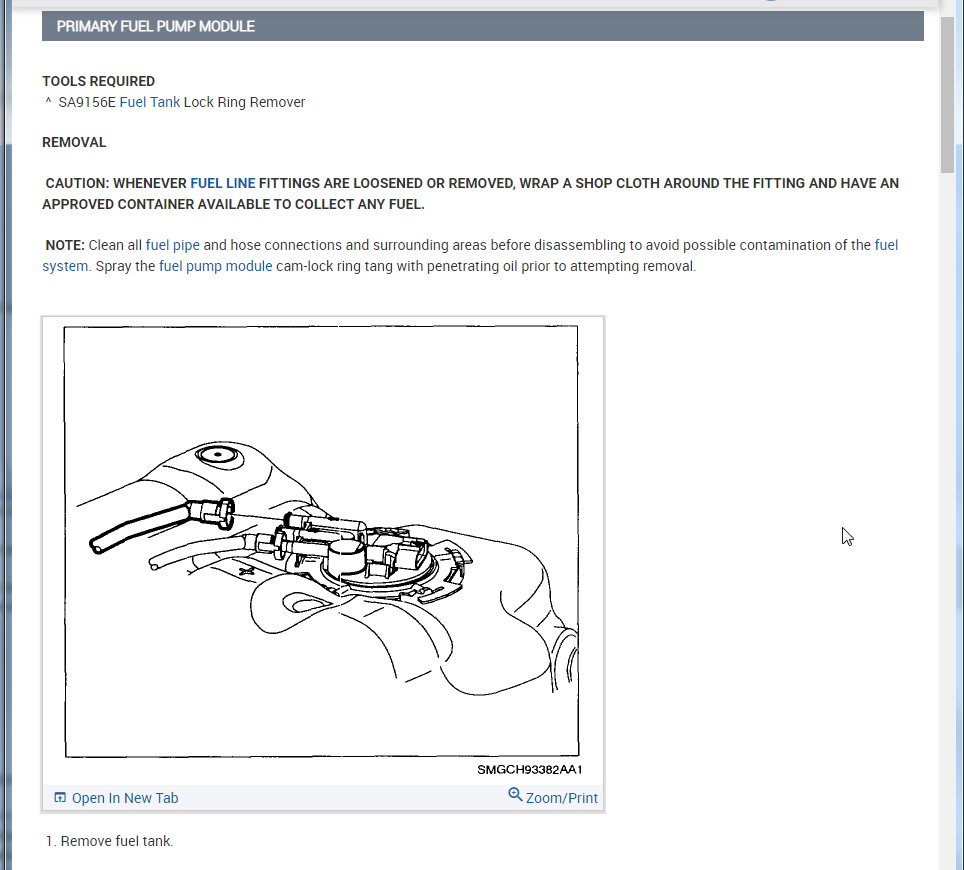Open the fuel system link in note

point(470,255)
